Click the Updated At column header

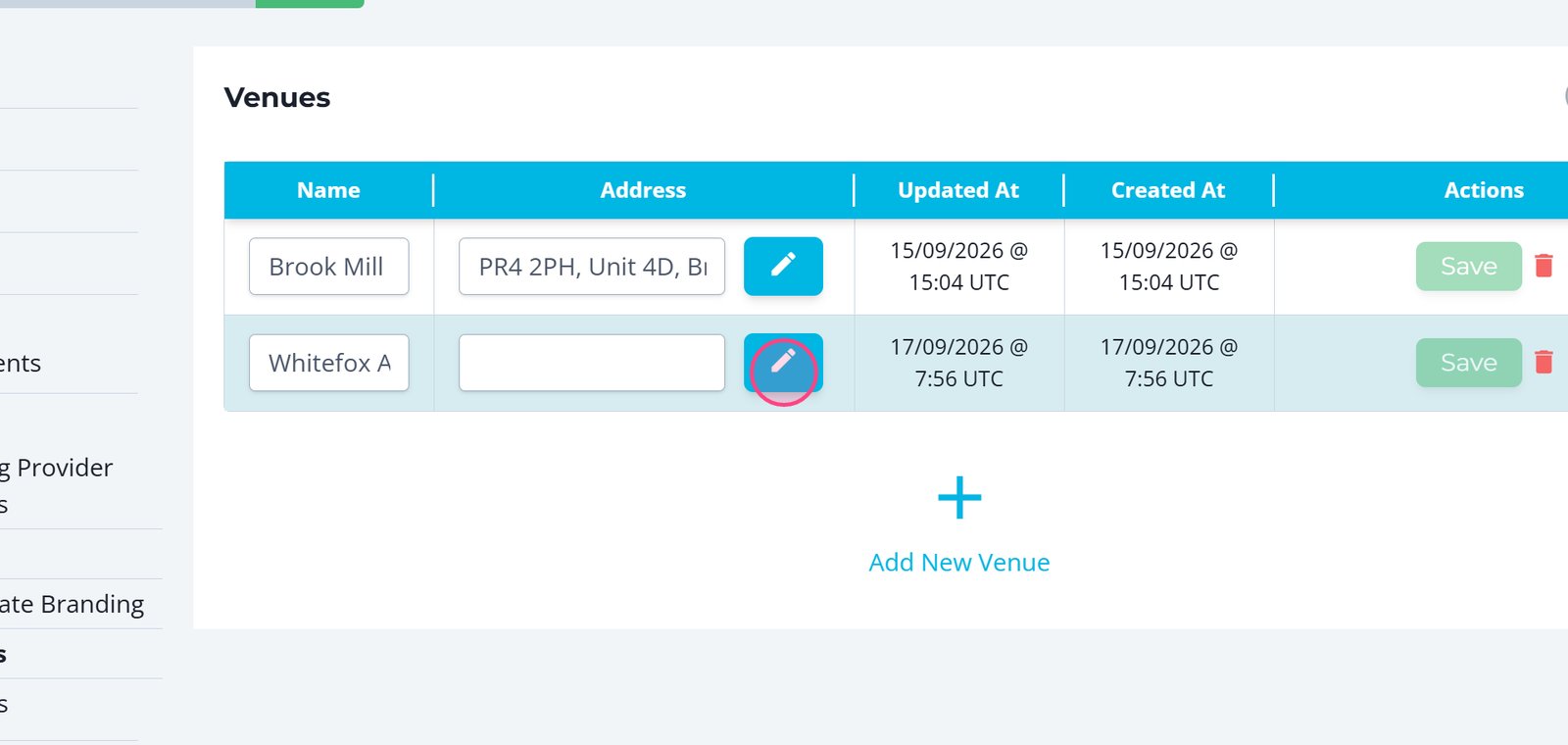958,190
